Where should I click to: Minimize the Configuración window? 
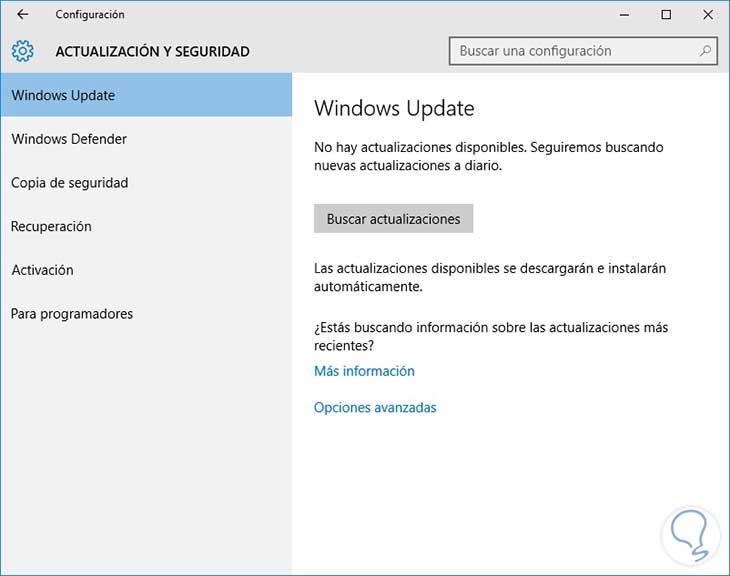624,14
